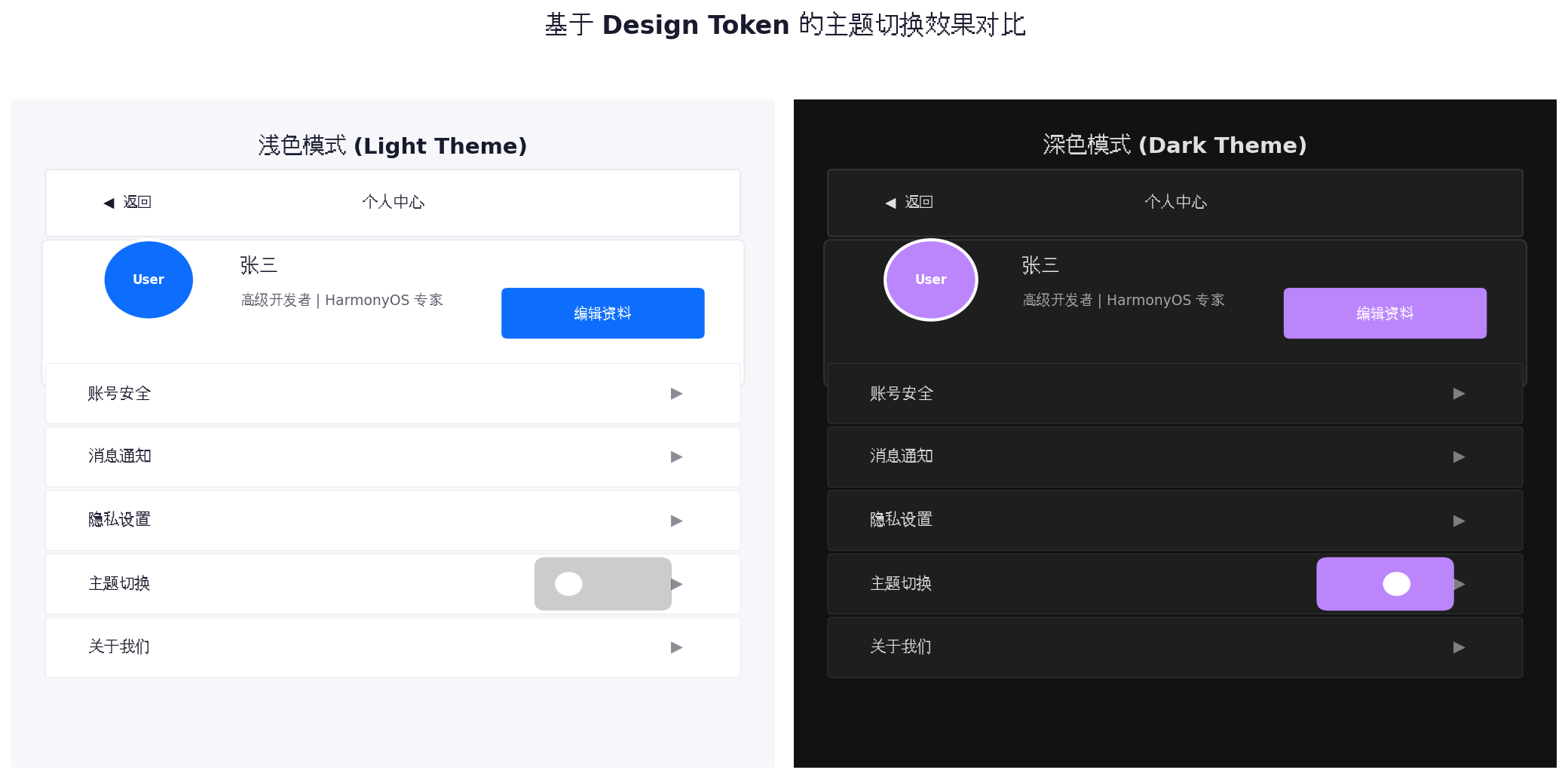Image resolution: width=1568 pixels, height=779 pixels.
Task: Click the blue User avatar in the light theme
Action: pyautogui.click(x=149, y=280)
